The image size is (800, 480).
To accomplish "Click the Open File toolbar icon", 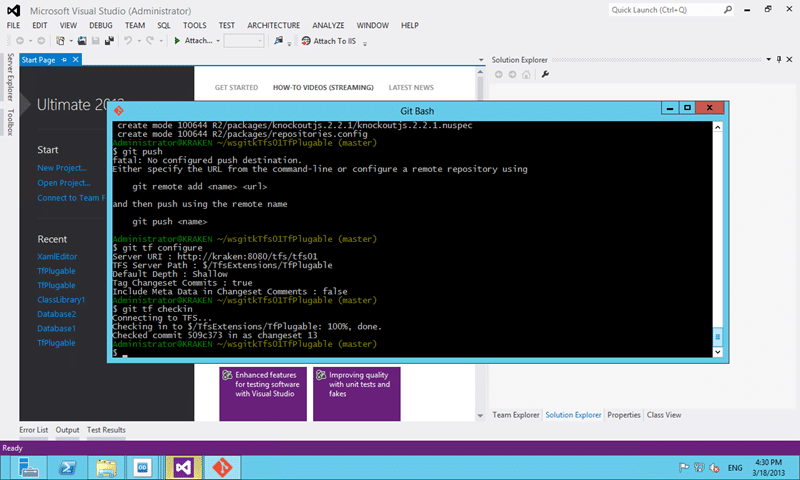I will click(82, 41).
